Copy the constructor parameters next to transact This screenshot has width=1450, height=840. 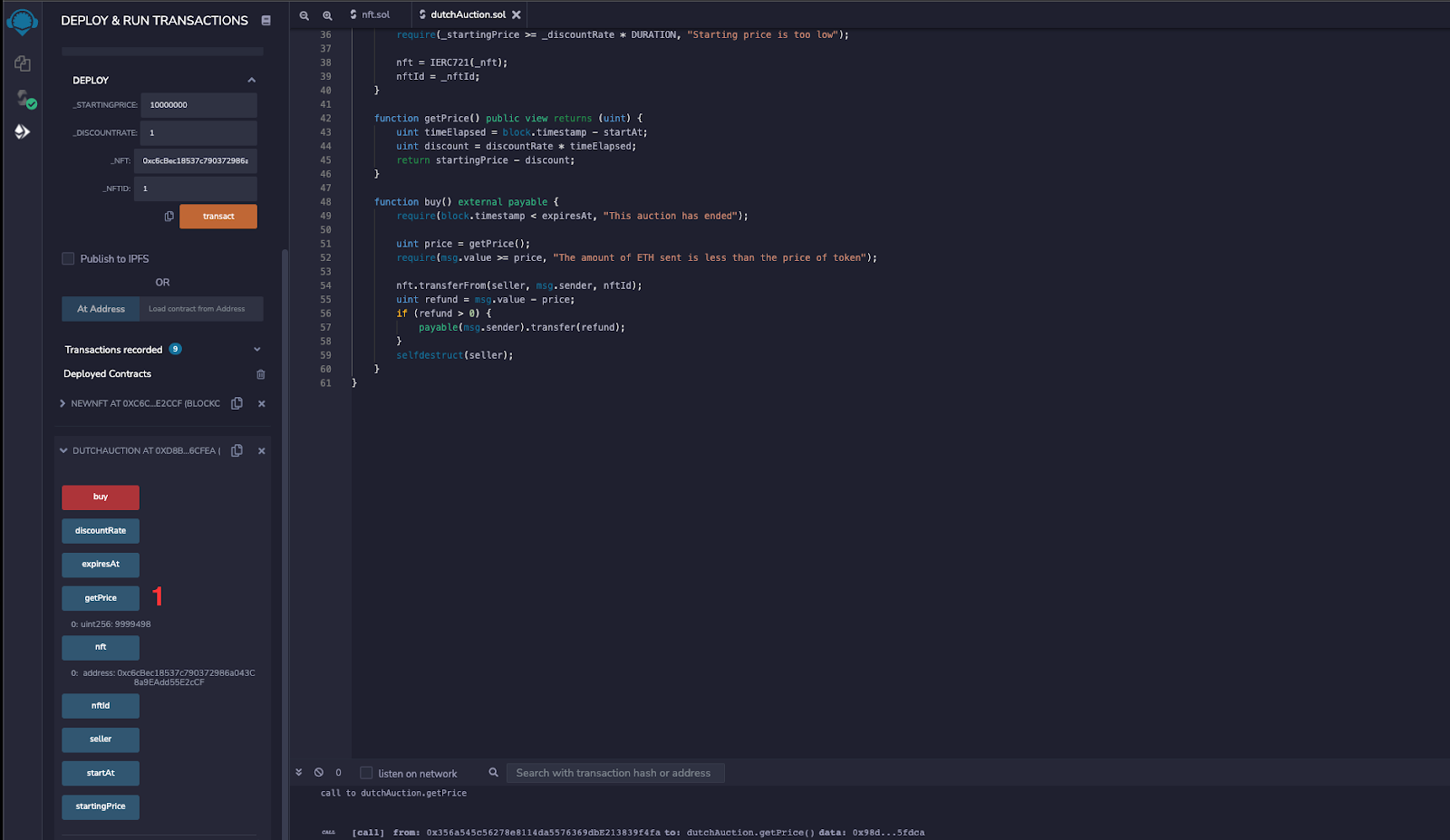[x=169, y=217]
